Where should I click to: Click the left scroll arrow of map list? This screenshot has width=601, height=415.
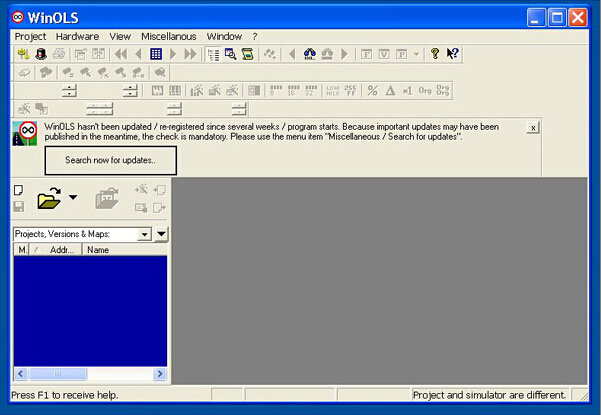pyautogui.click(x=21, y=374)
